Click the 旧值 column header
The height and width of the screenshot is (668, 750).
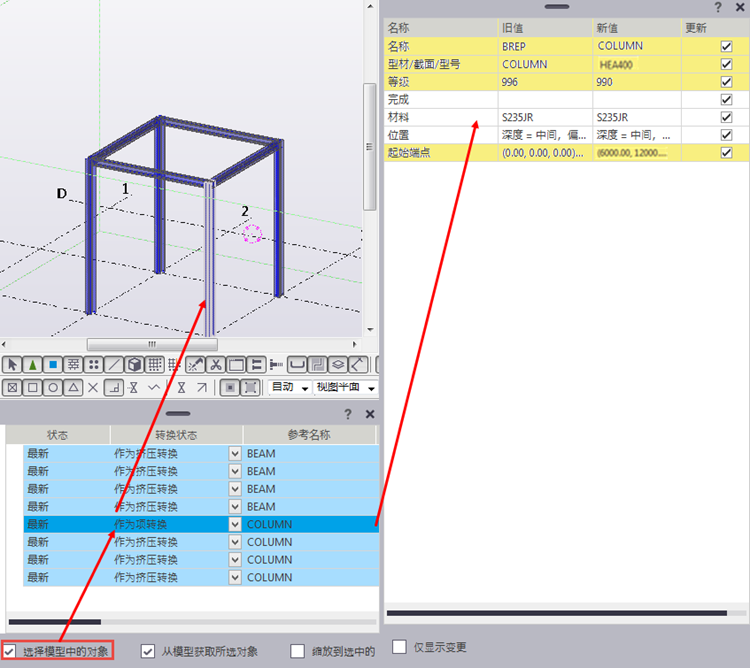545,28
